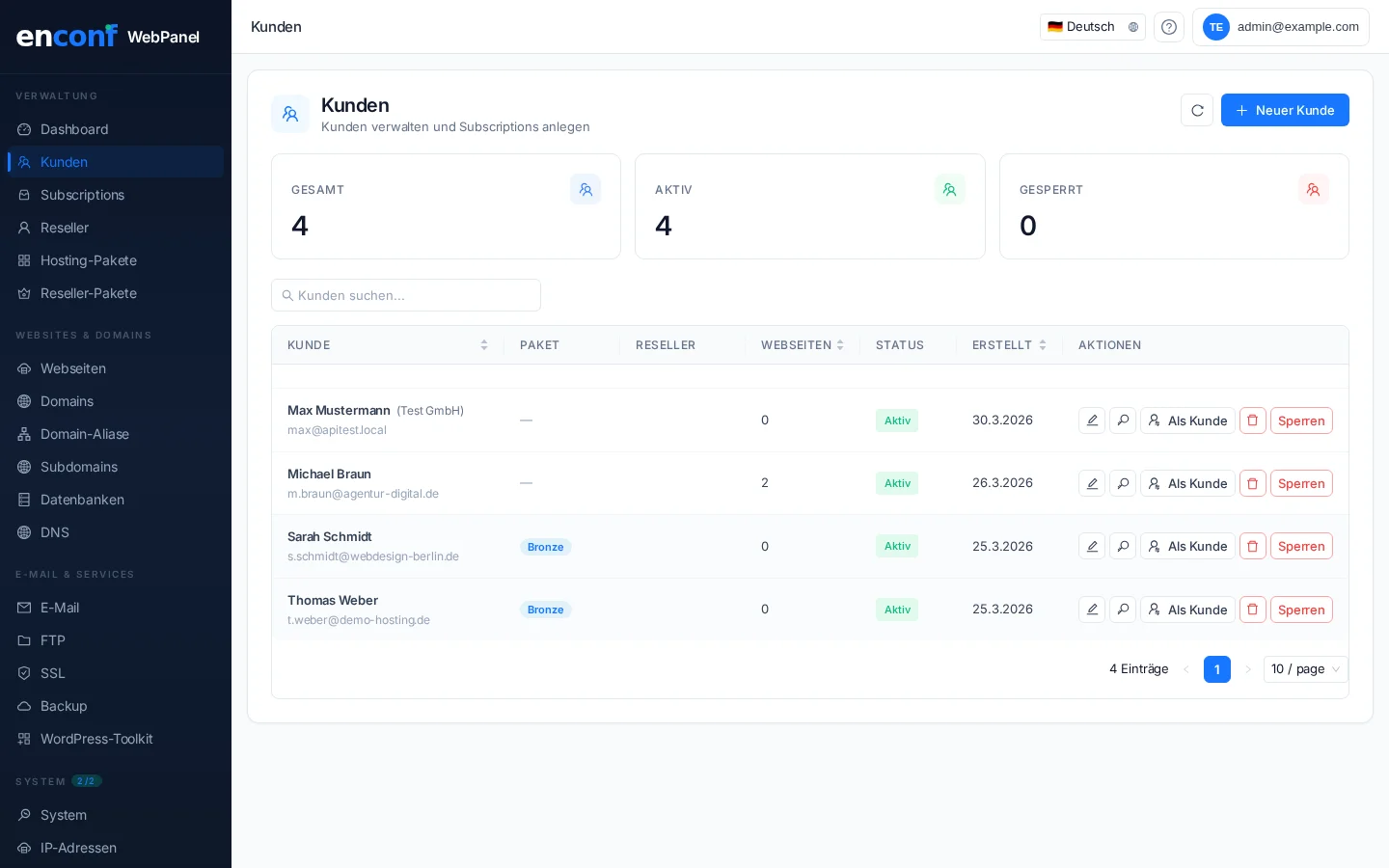Click the trash icon for Thomas Weber

point(1252,610)
